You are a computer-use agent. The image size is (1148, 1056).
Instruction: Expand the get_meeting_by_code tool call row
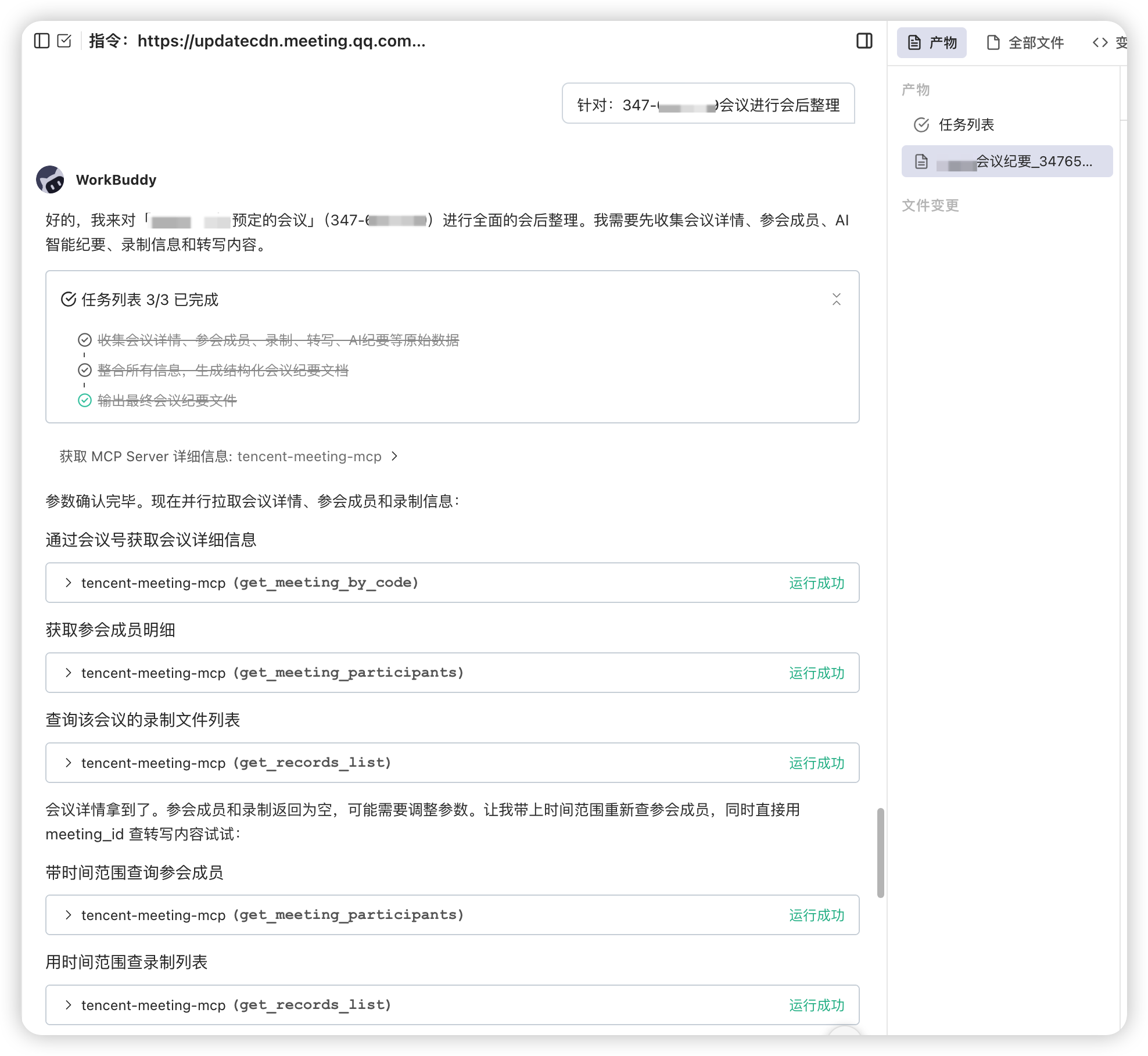point(68,583)
